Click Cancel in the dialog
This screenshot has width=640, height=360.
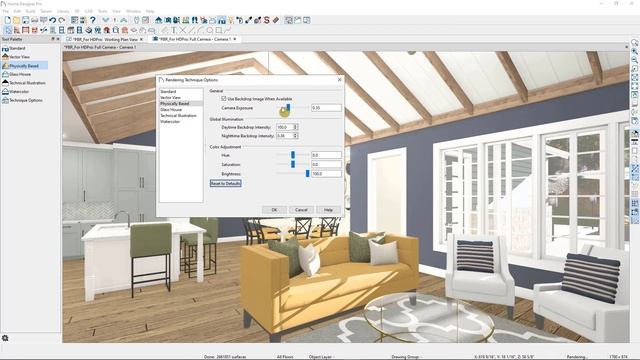click(301, 210)
